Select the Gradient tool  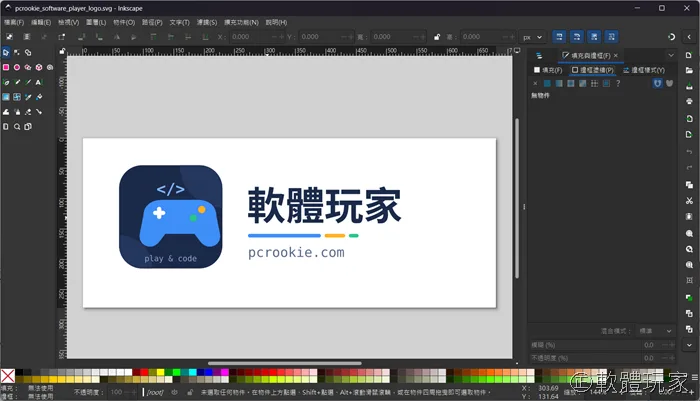[x=6, y=97]
